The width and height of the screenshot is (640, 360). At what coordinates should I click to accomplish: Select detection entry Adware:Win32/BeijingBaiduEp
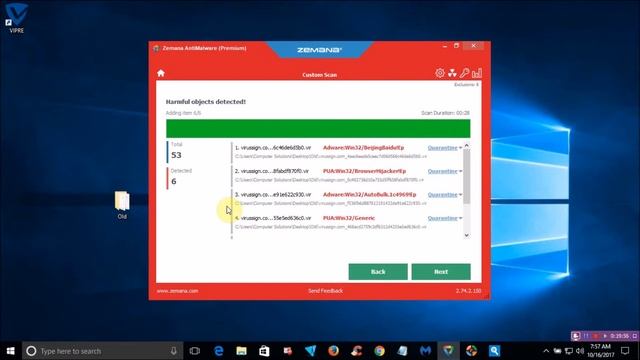click(363, 148)
